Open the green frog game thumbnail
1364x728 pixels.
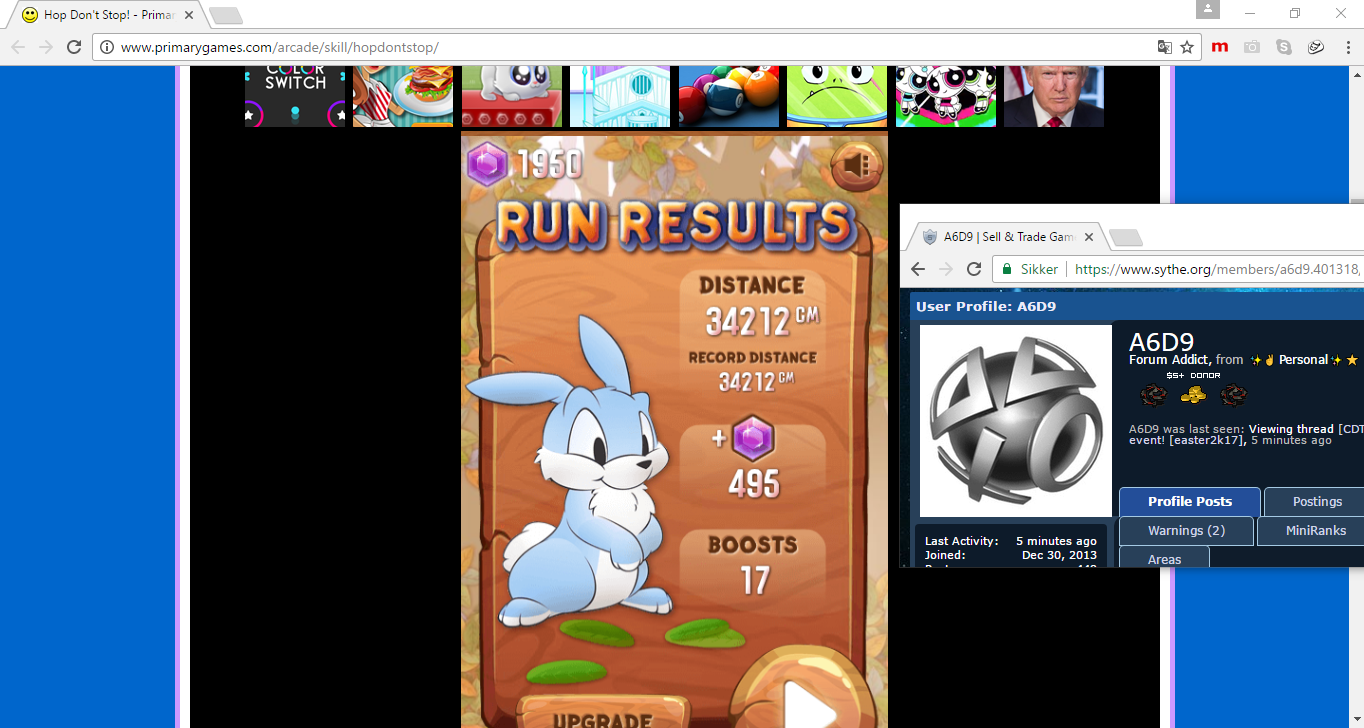tap(837, 96)
